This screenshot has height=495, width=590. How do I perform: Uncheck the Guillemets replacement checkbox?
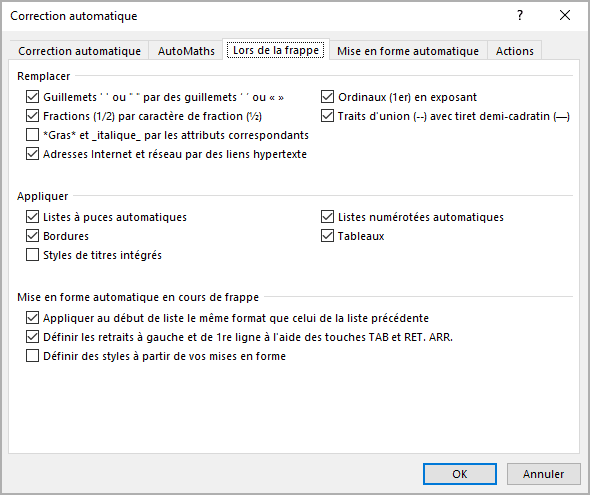(32, 97)
